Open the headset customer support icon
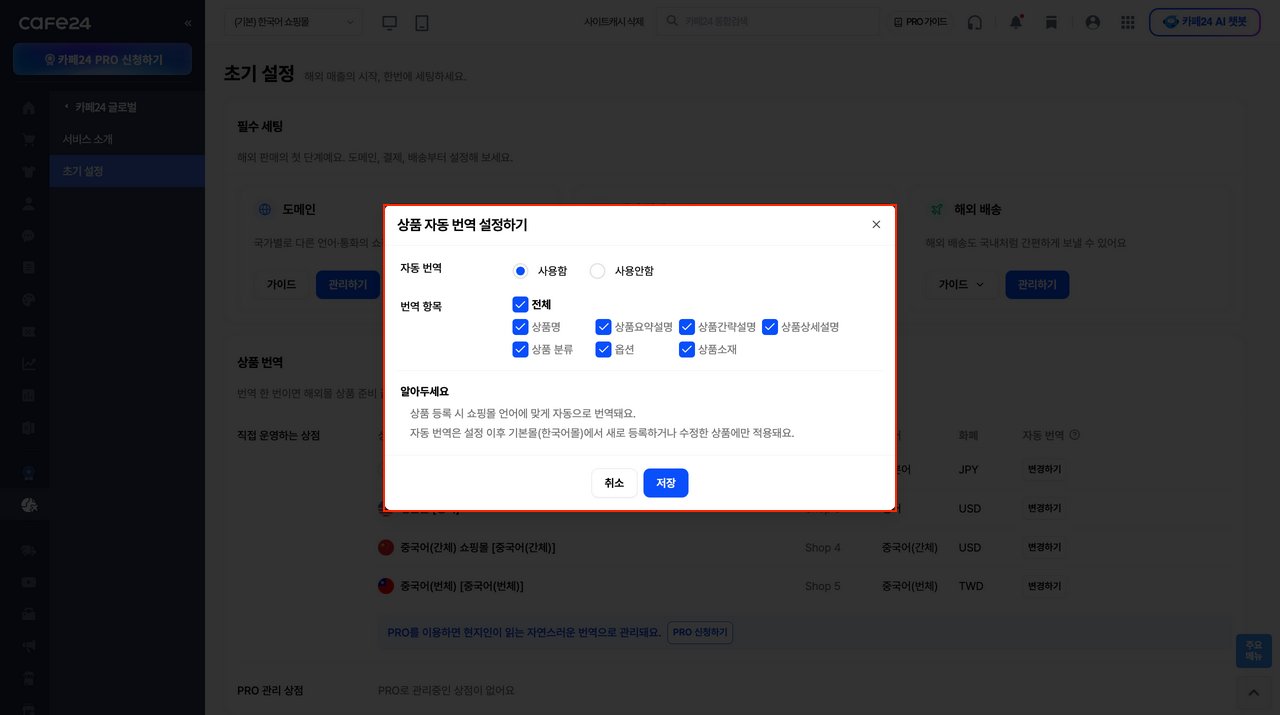Screen dimensions: 1280x715 click(975, 22)
